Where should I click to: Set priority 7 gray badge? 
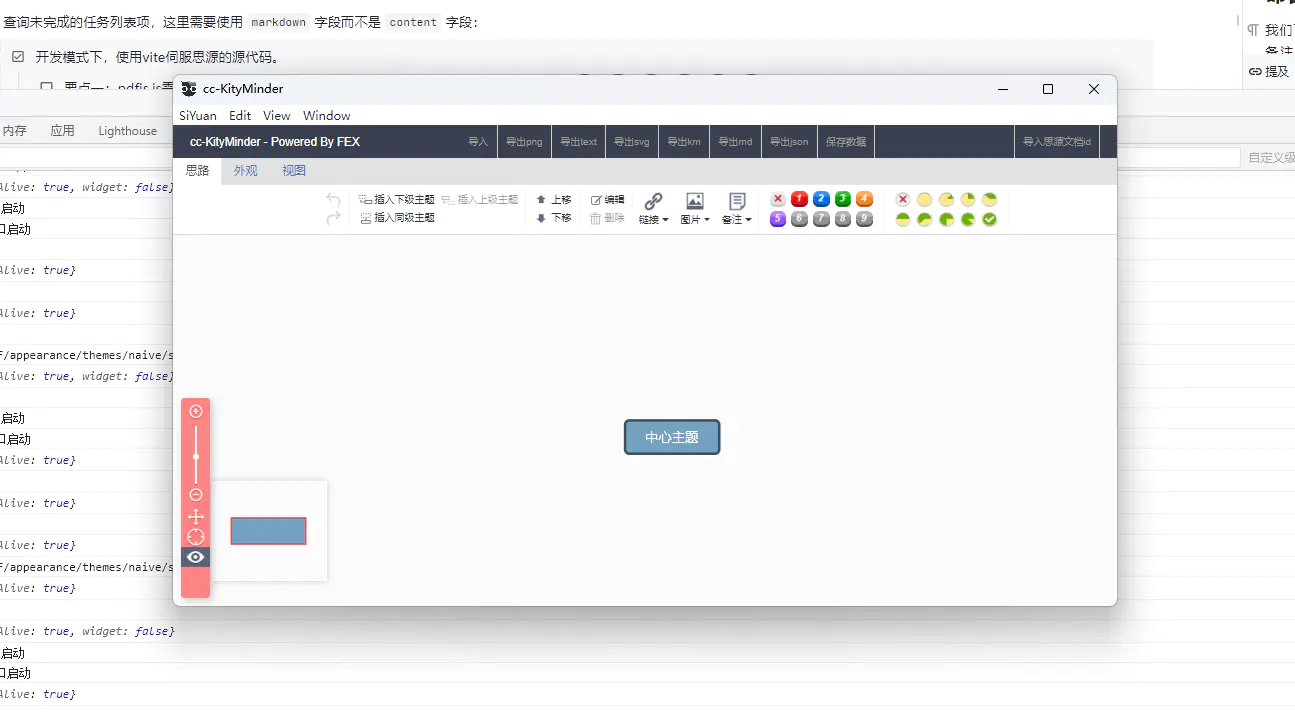(821, 219)
